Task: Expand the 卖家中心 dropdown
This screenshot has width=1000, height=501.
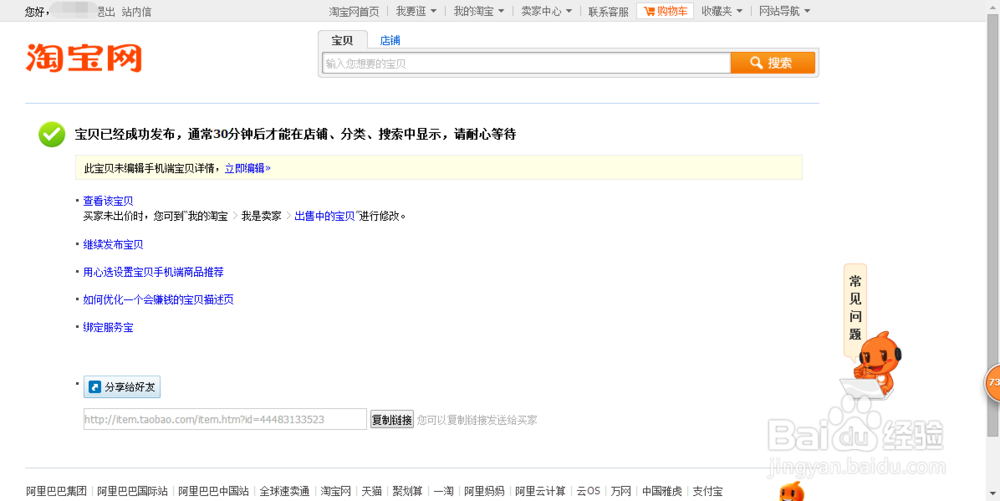Action: point(547,11)
